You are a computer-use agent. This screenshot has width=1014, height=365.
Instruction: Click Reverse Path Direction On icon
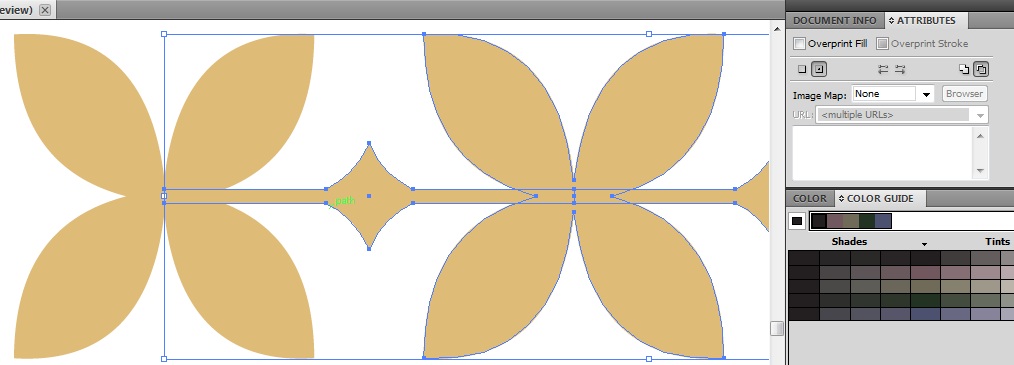click(900, 69)
